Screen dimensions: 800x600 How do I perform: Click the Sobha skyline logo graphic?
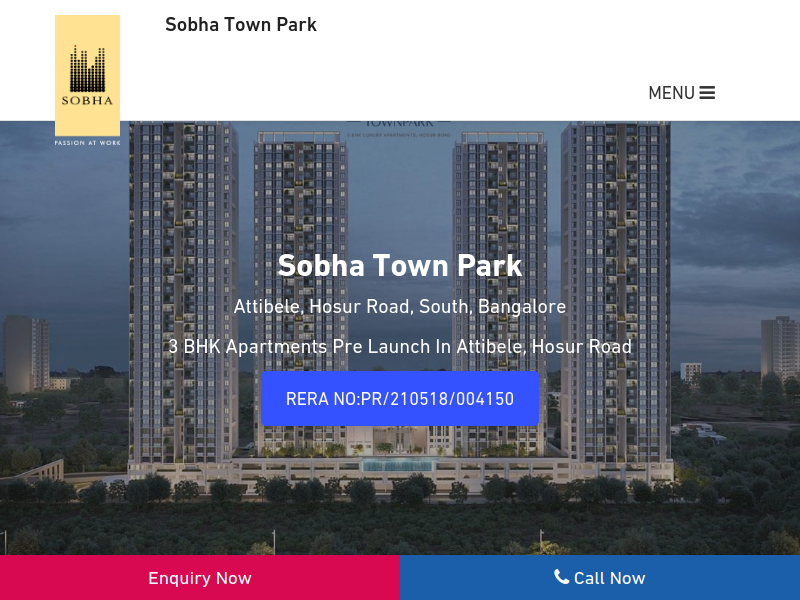tap(87, 69)
